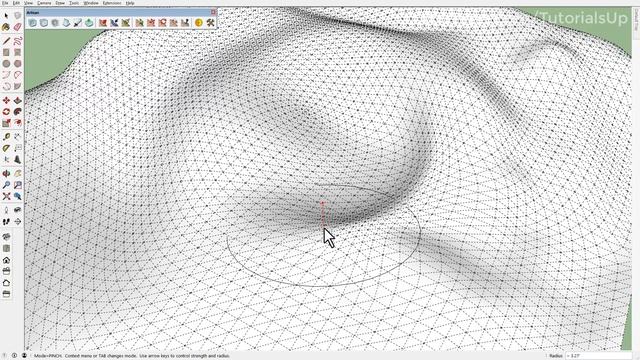Activate Artisan Select Brush tool
The image size is (640, 360).
coord(114,23)
